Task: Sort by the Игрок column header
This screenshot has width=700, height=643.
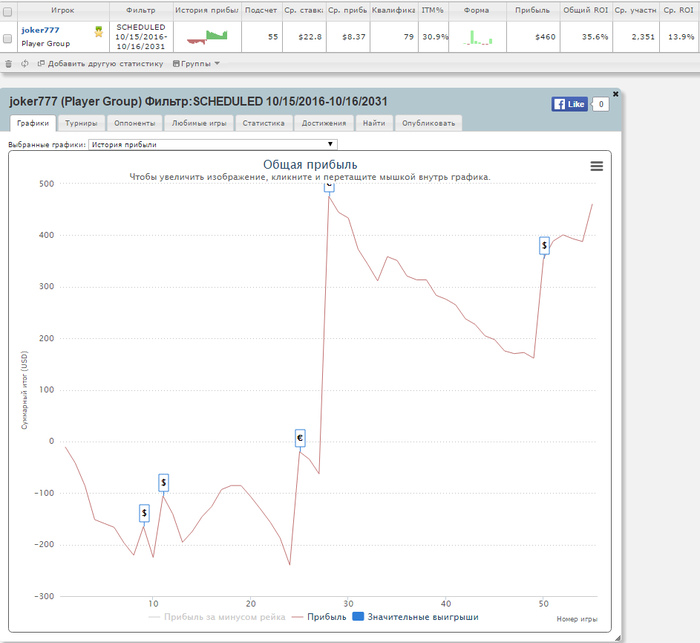Action: click(x=63, y=10)
